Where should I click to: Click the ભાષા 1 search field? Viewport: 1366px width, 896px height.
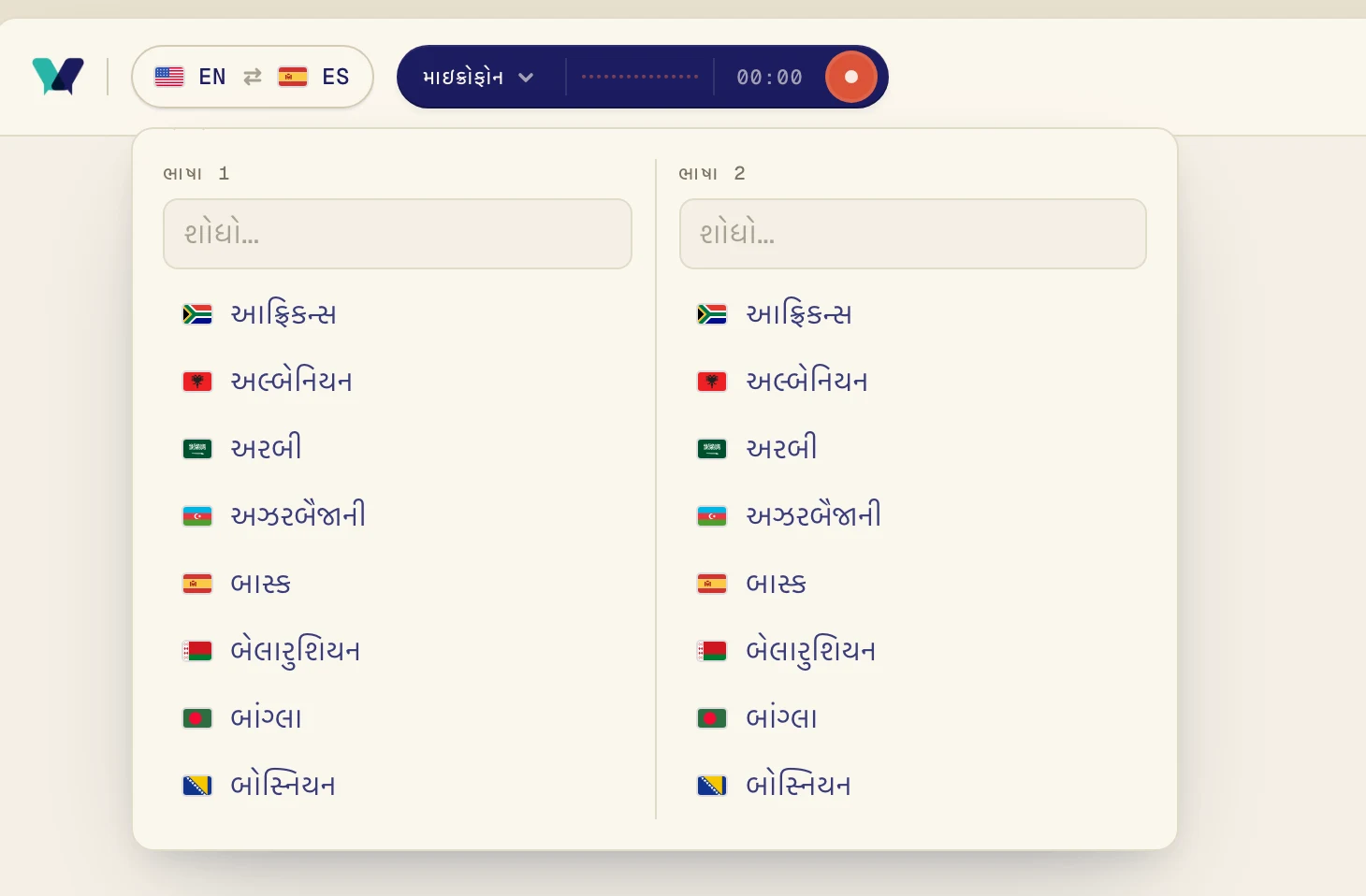click(x=398, y=234)
